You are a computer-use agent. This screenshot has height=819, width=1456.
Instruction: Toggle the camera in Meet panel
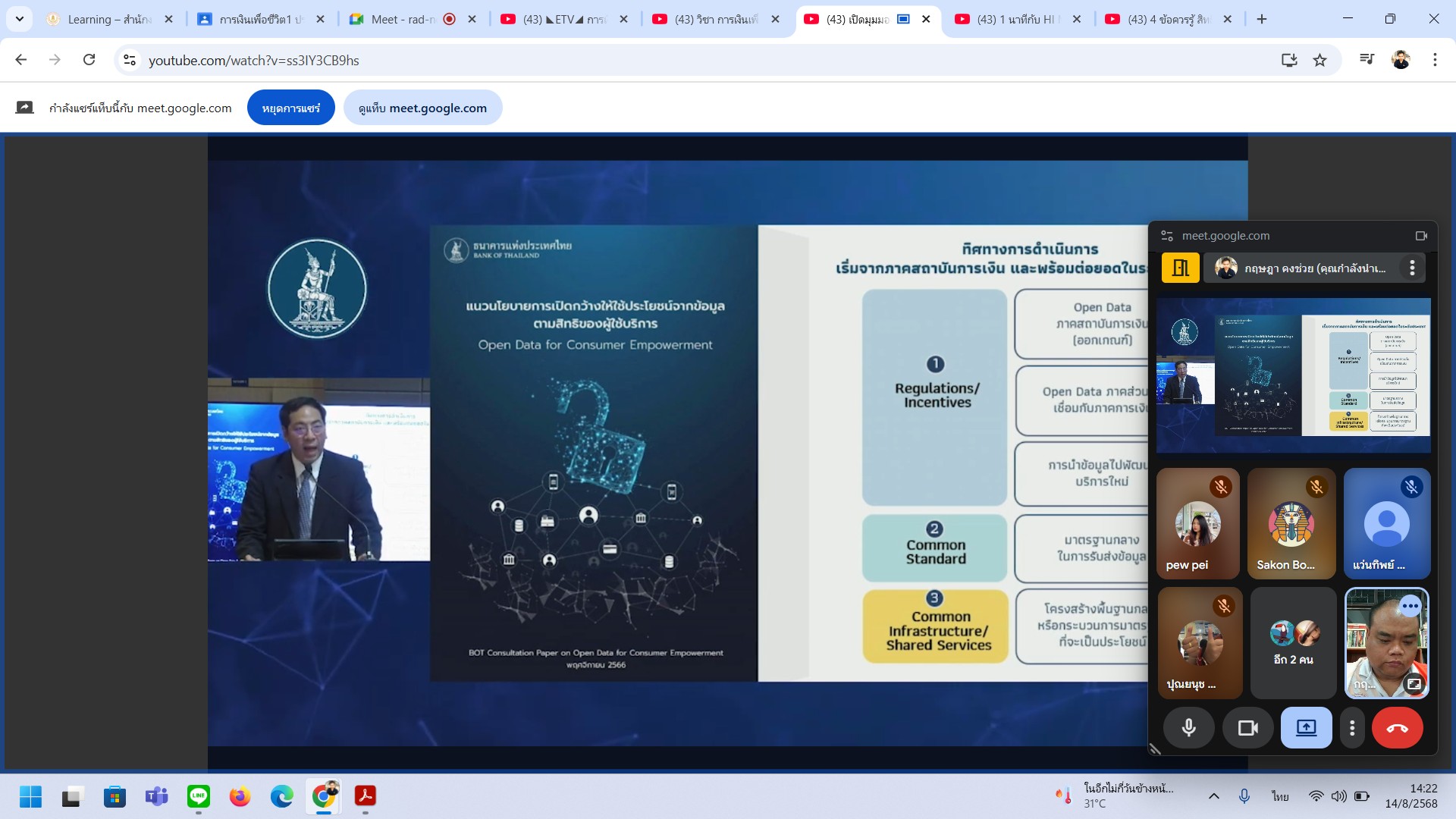(1247, 728)
